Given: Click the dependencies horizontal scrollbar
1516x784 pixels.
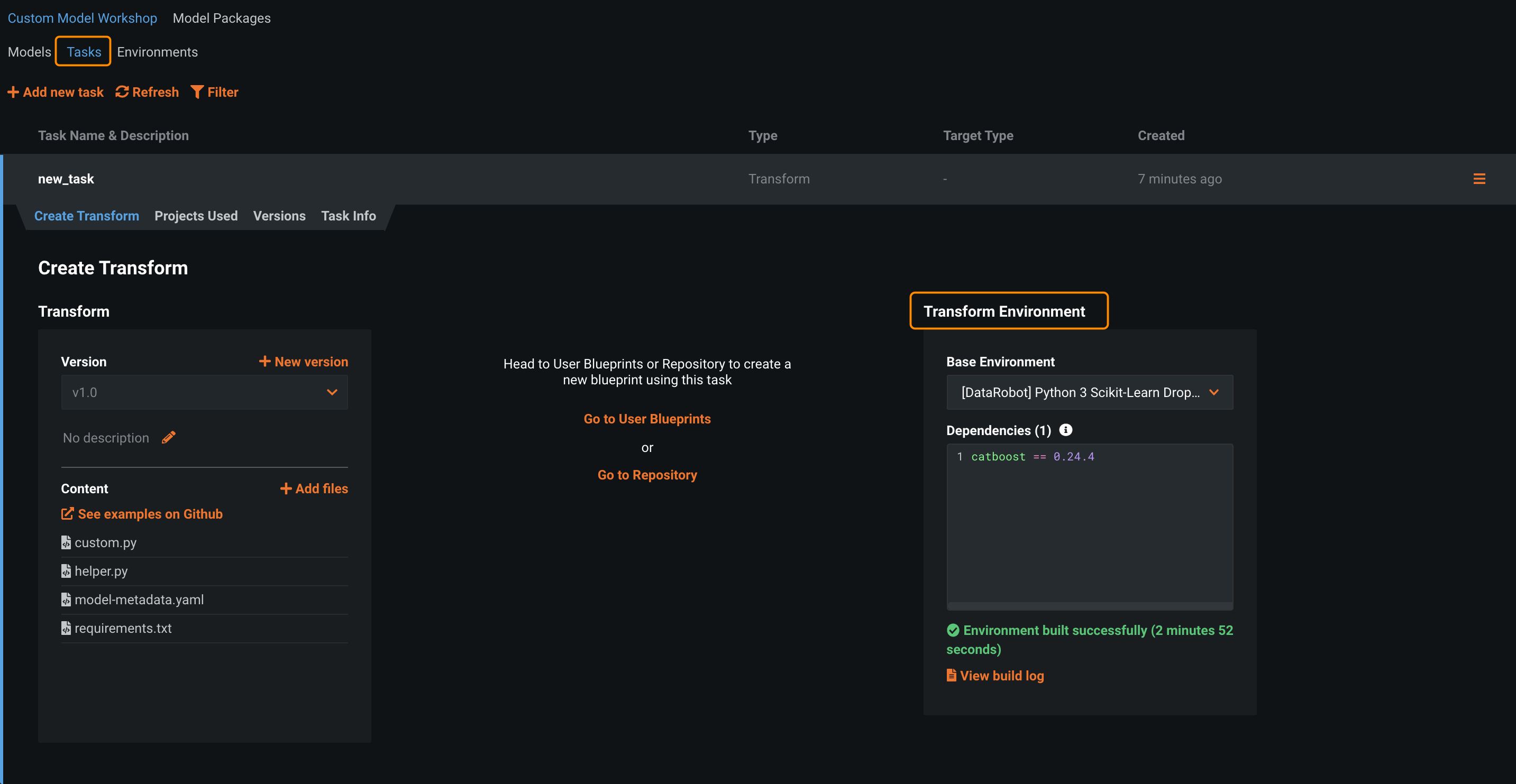Looking at the screenshot, I should tap(1089, 606).
